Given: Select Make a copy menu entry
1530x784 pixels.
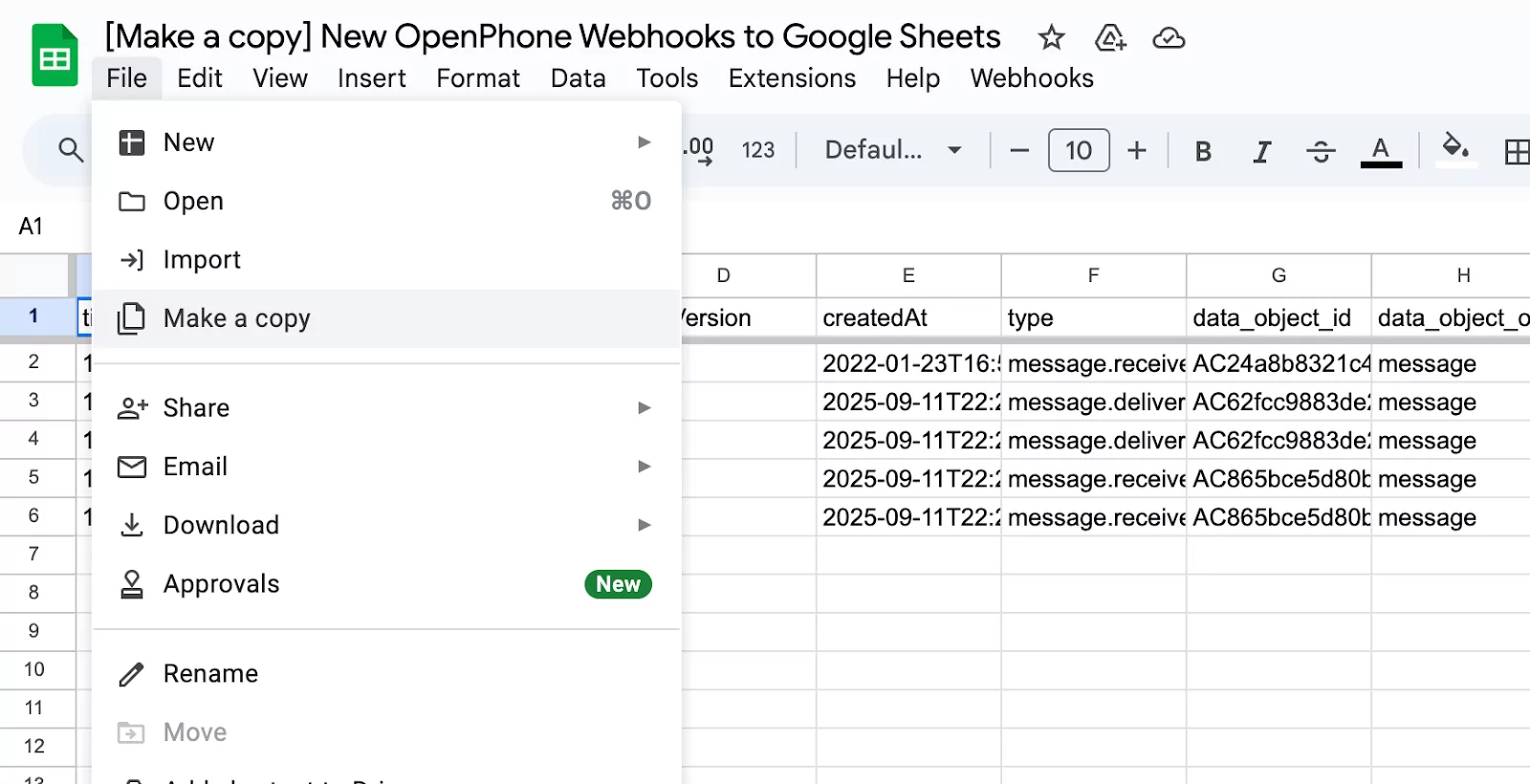Looking at the screenshot, I should pyautogui.click(x=386, y=318).
